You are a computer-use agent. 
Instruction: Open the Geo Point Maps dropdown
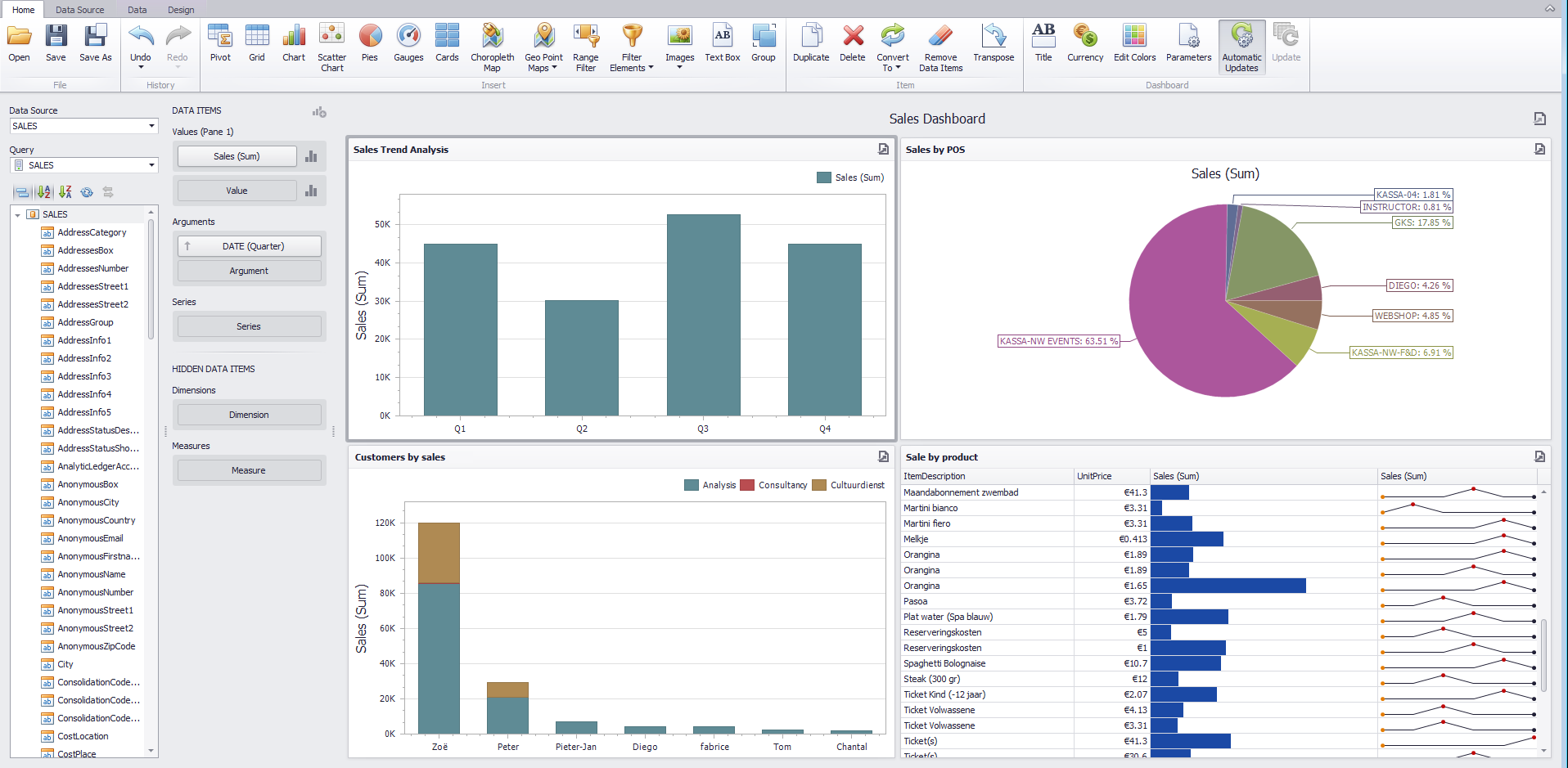tap(543, 47)
